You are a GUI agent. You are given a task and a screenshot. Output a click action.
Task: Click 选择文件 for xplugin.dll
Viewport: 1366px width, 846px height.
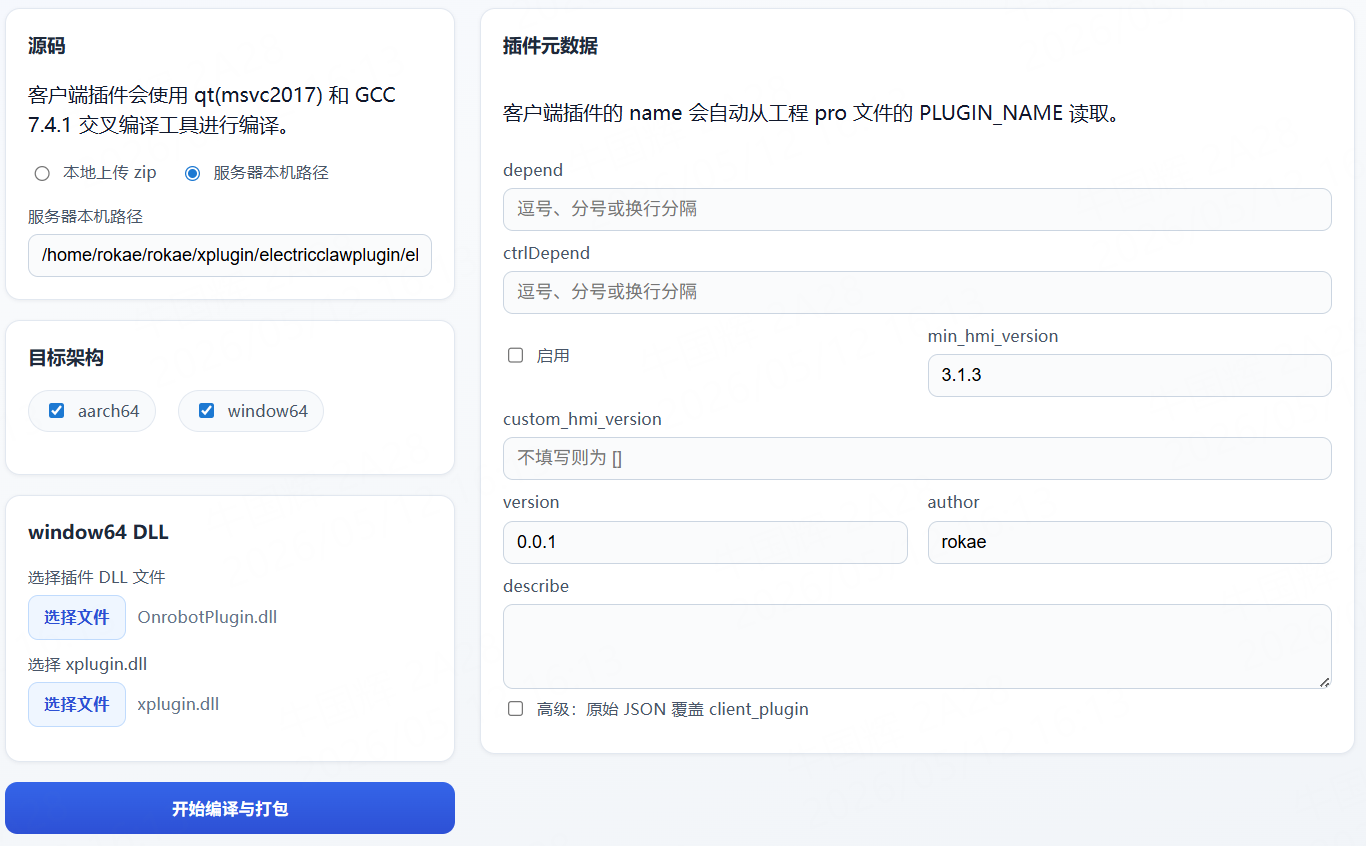click(x=77, y=704)
